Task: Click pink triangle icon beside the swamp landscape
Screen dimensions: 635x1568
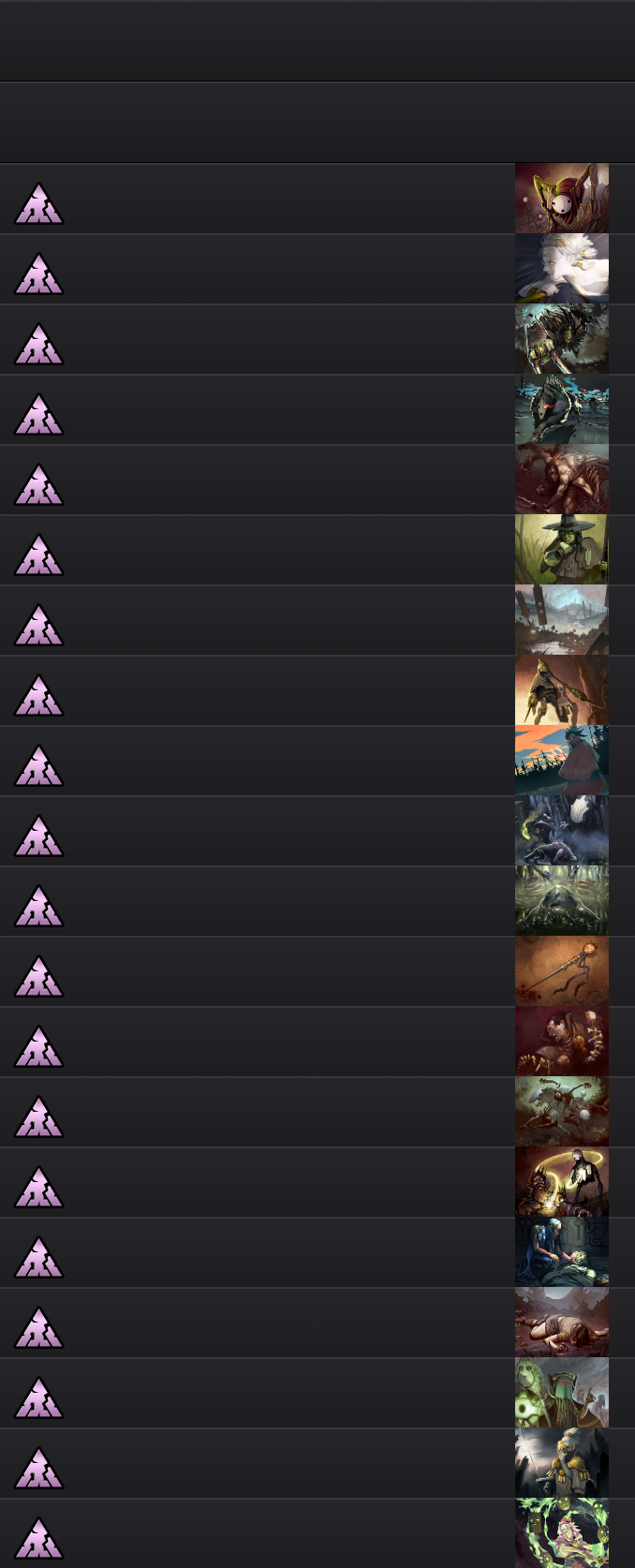Action: click(x=39, y=626)
